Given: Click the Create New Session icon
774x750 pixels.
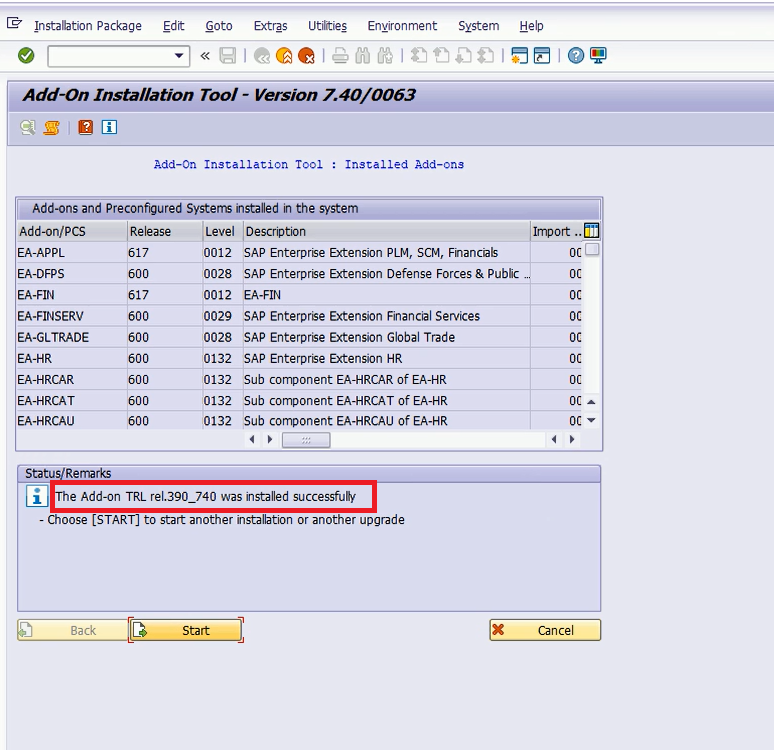Looking at the screenshot, I should click(519, 56).
